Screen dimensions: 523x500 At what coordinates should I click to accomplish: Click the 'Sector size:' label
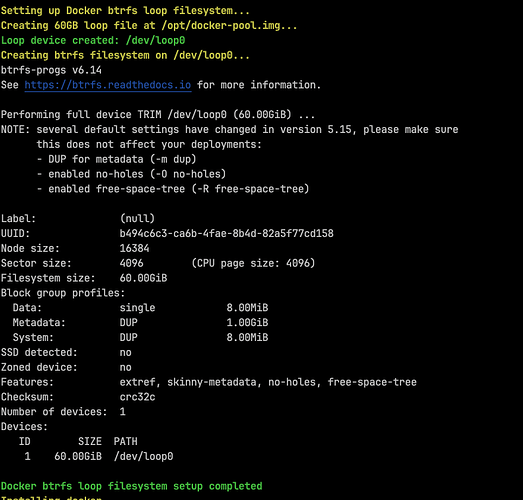pos(36,263)
